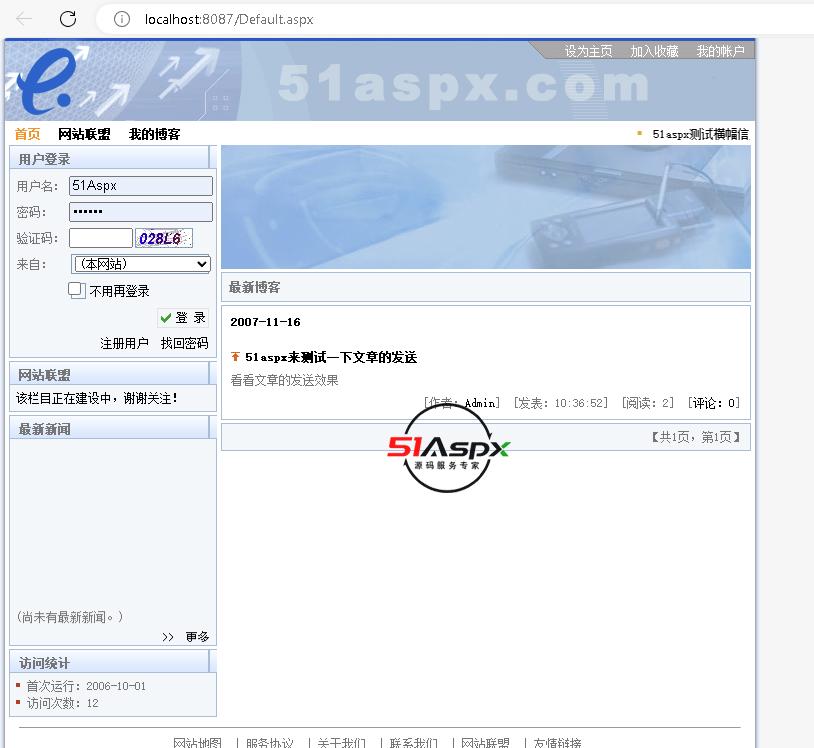The width and height of the screenshot is (814, 748).
Task: Open the footer 网站联盟 link
Action: coord(485,742)
